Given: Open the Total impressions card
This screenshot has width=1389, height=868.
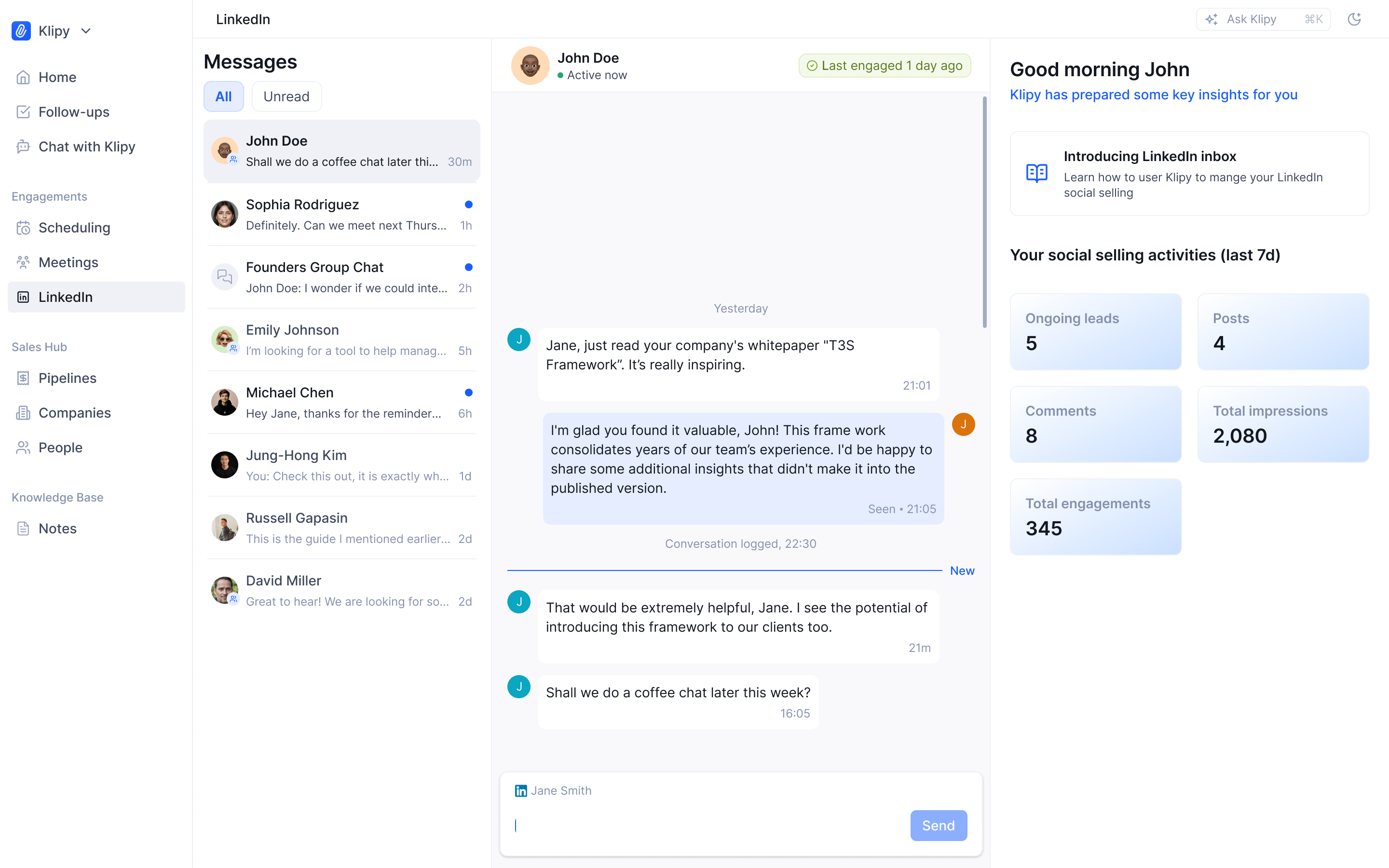Looking at the screenshot, I should (1283, 424).
